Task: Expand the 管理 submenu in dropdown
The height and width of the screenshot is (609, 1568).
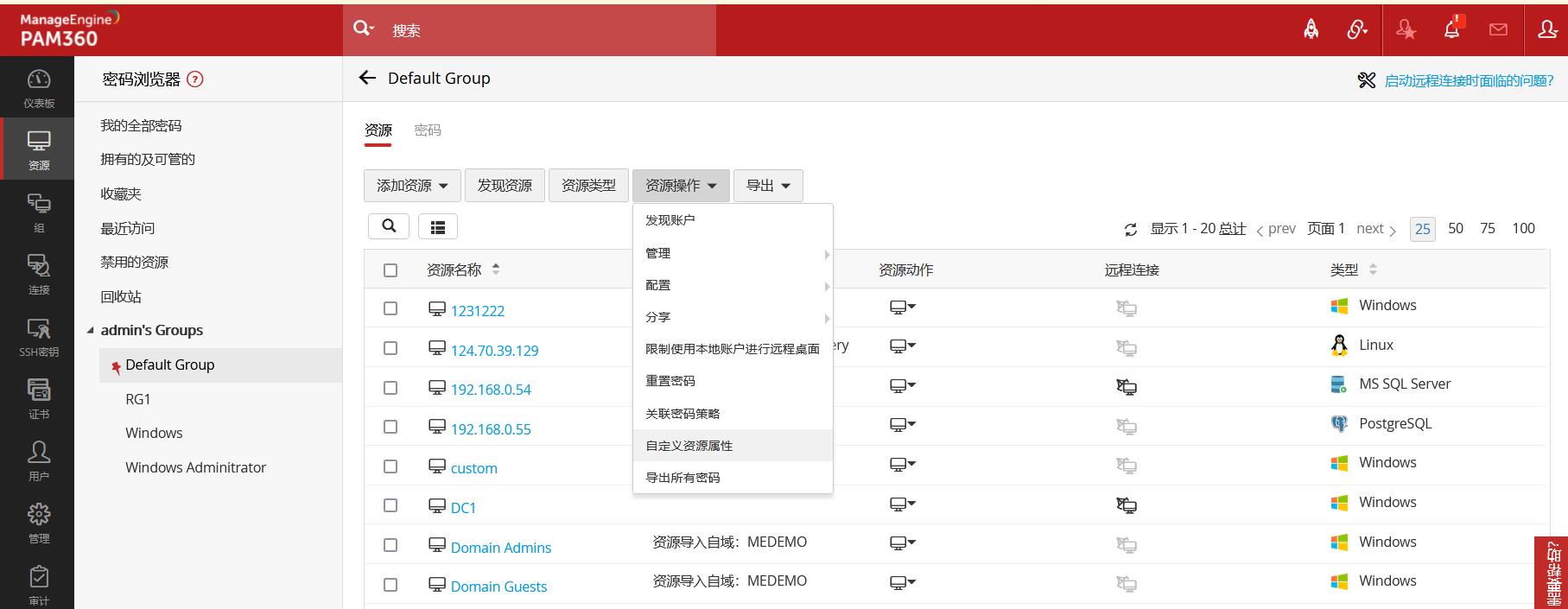Action: tap(733, 253)
